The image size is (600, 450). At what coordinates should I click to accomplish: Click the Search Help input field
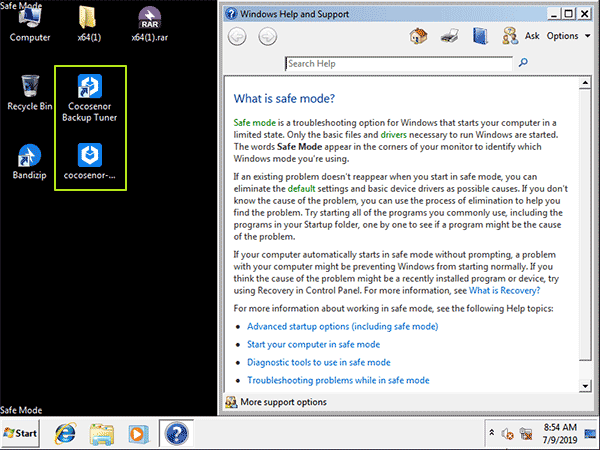pyautogui.click(x=398, y=64)
